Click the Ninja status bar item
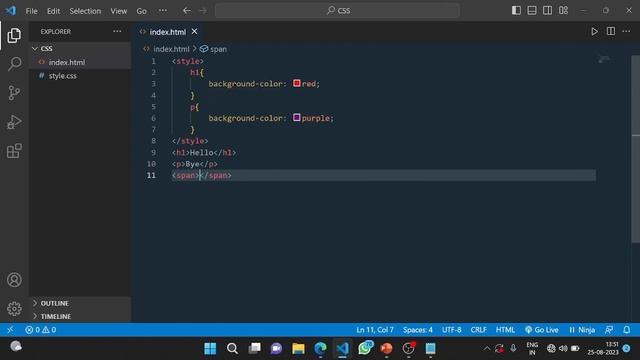 pos(582,329)
